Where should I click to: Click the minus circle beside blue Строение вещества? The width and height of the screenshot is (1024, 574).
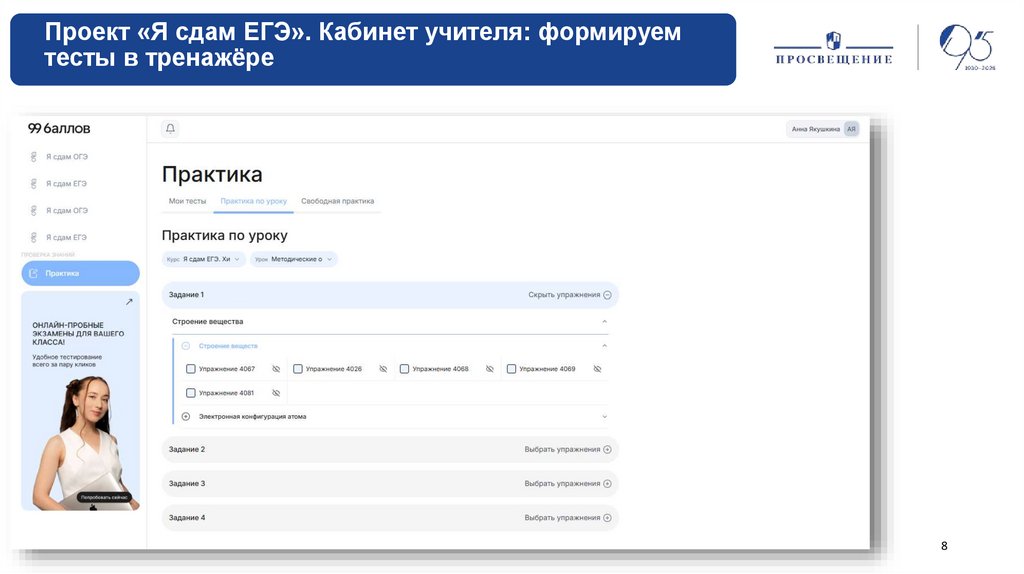pos(185,346)
